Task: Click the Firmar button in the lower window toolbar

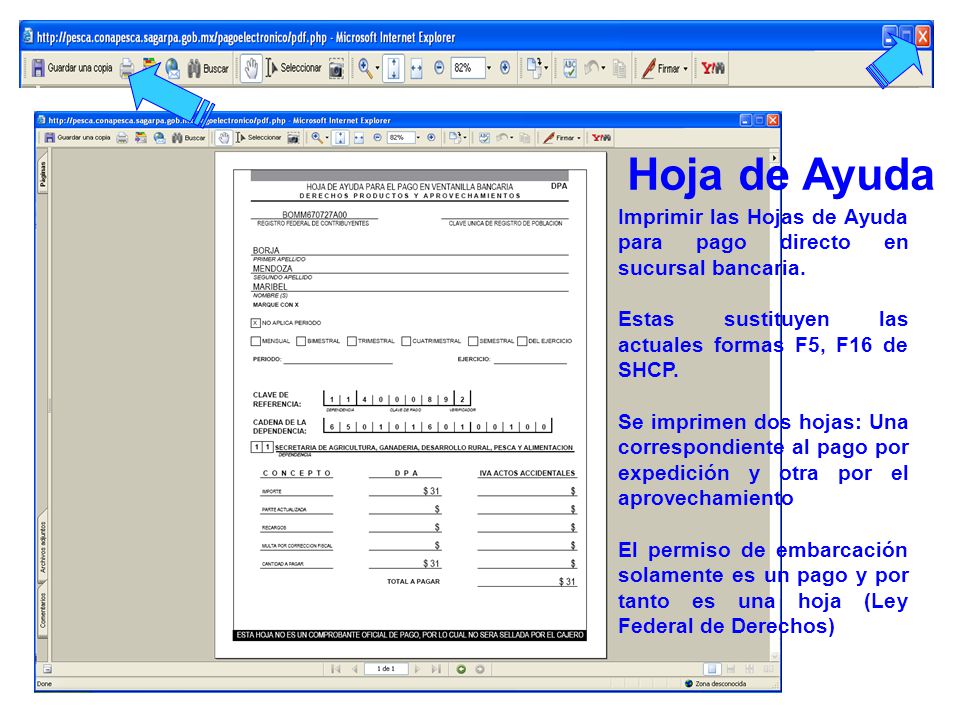Action: [559, 138]
